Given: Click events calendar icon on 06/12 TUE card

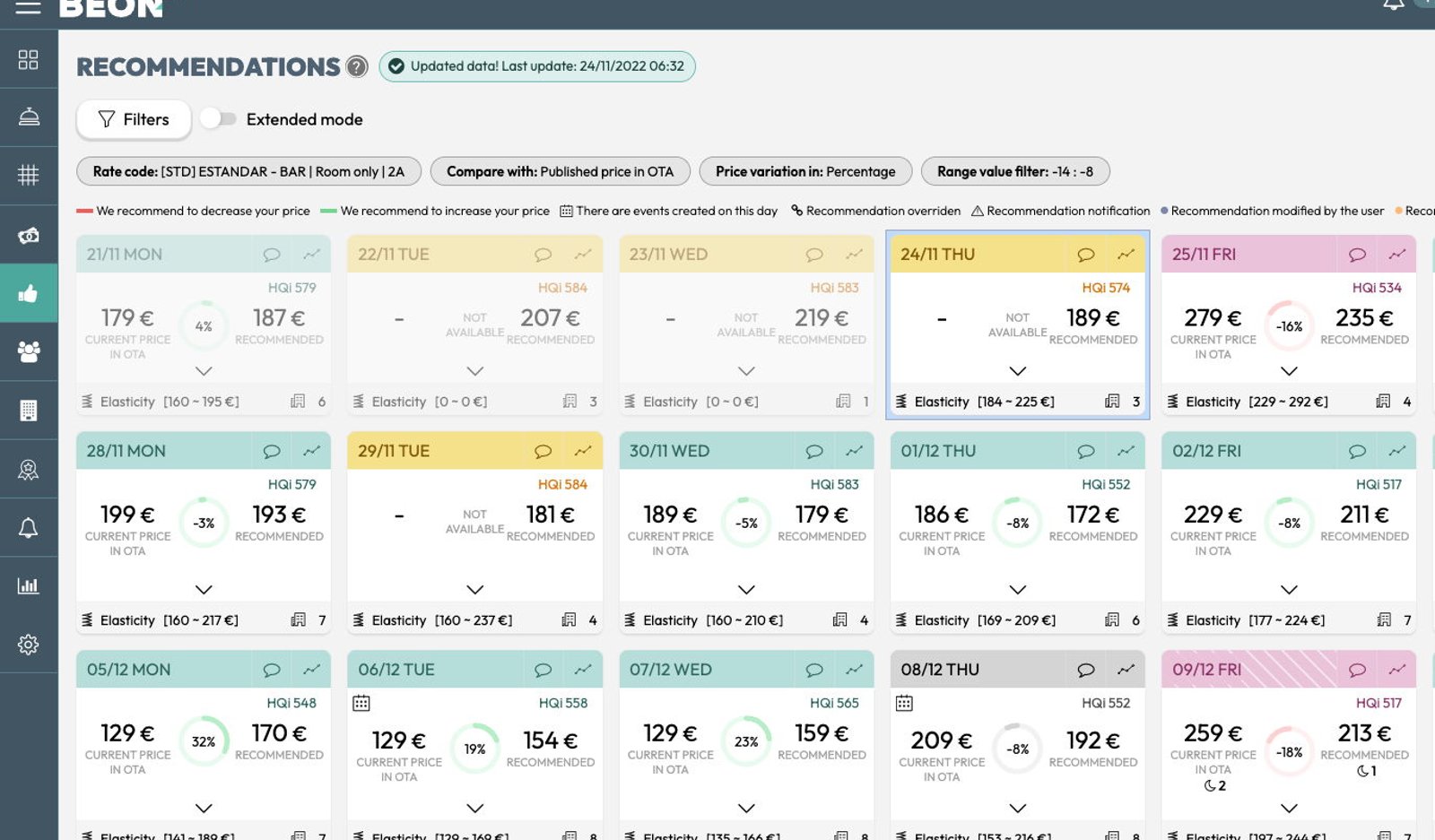Looking at the screenshot, I should [x=361, y=703].
